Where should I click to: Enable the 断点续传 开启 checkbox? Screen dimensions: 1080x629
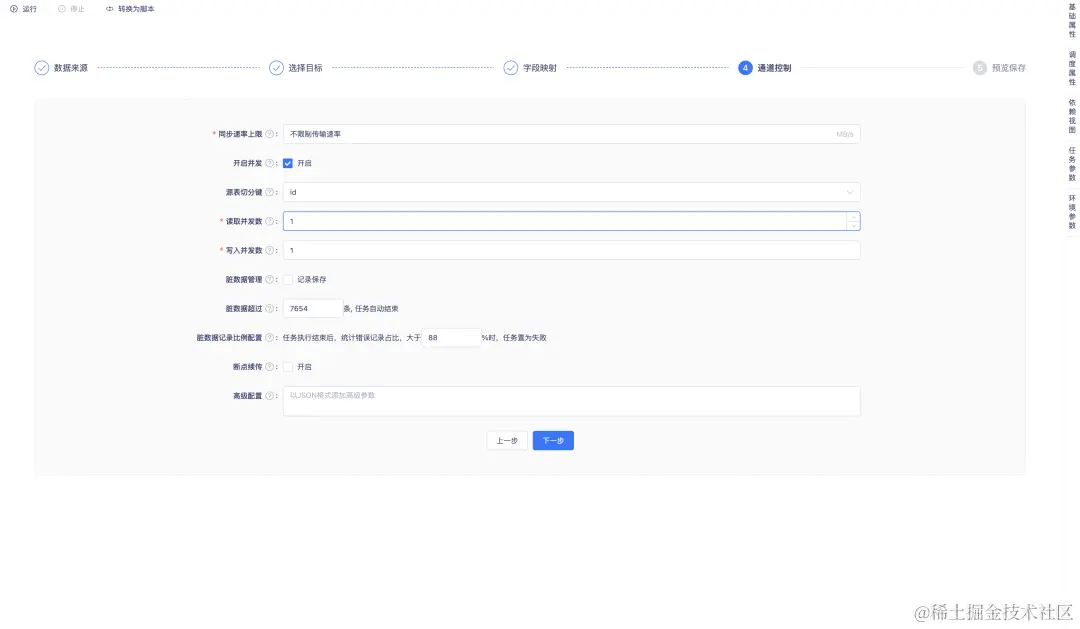pyautogui.click(x=288, y=367)
